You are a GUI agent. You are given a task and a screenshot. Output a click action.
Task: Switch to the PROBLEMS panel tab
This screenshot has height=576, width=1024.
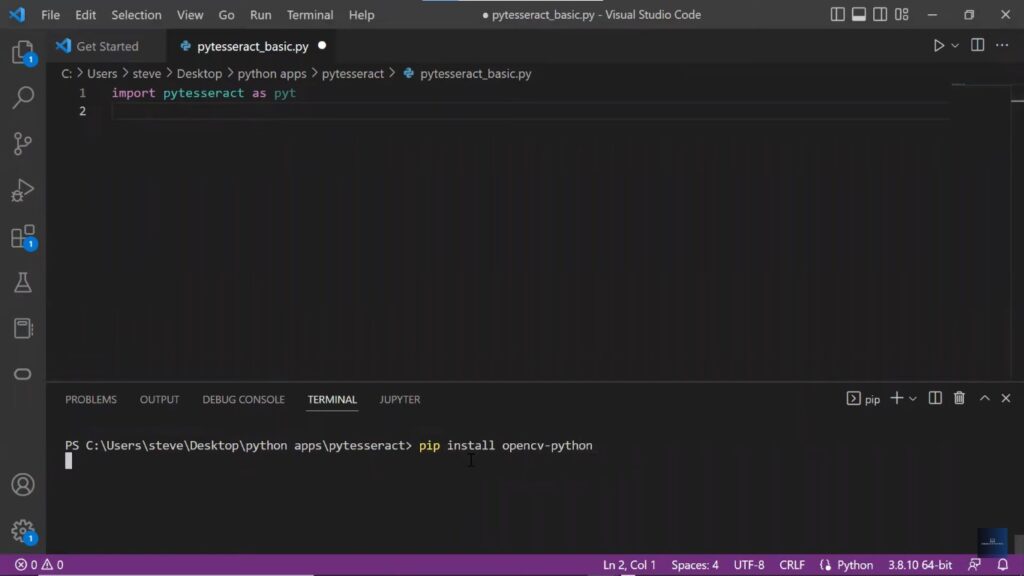tap(91, 399)
